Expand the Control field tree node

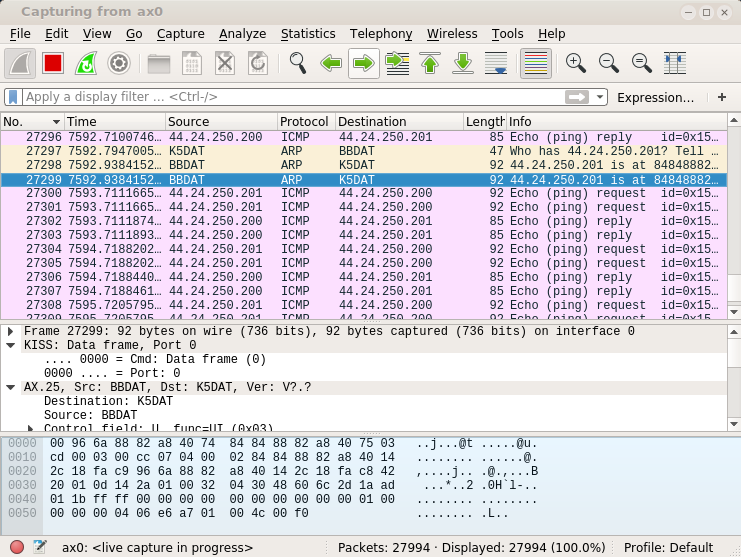[x=30, y=428]
